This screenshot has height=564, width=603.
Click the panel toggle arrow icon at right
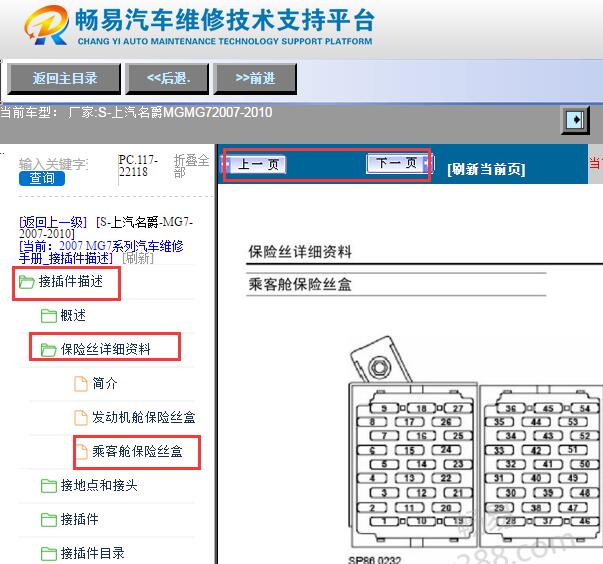coord(575,120)
